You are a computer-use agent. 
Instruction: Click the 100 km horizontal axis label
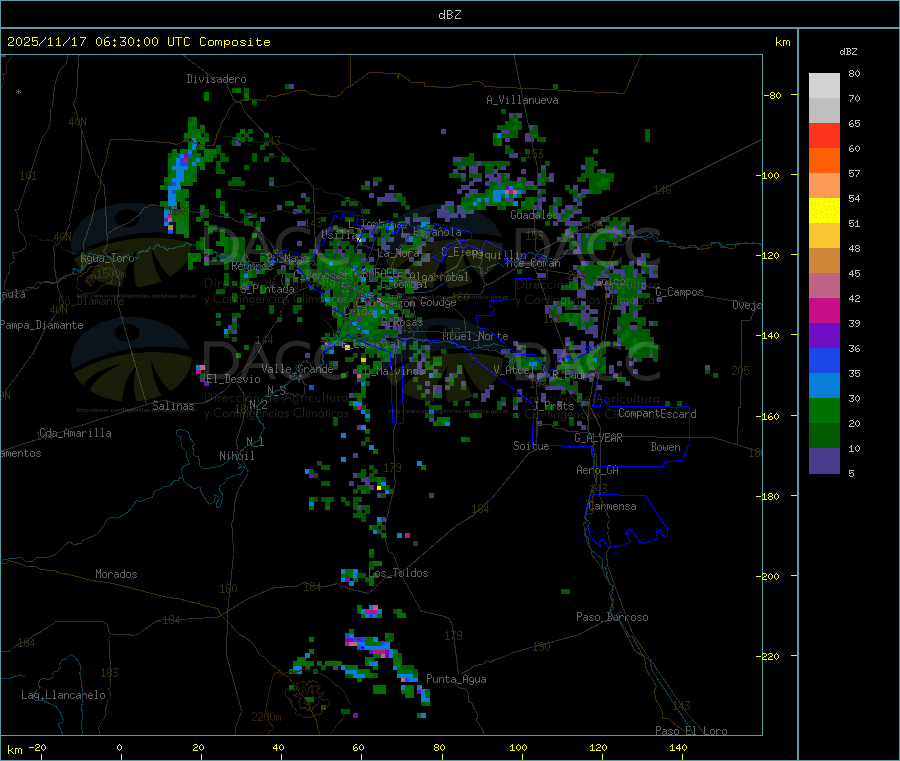pos(518,747)
